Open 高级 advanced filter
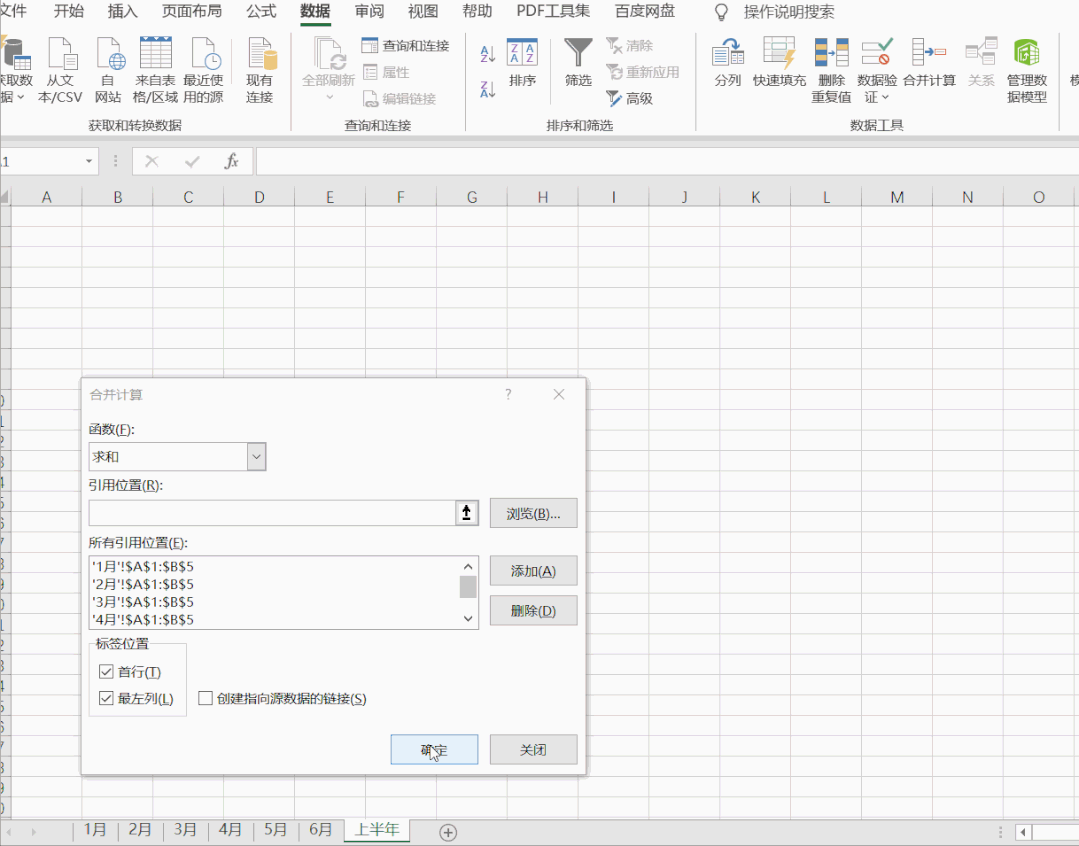This screenshot has height=846, width=1079. click(630, 98)
